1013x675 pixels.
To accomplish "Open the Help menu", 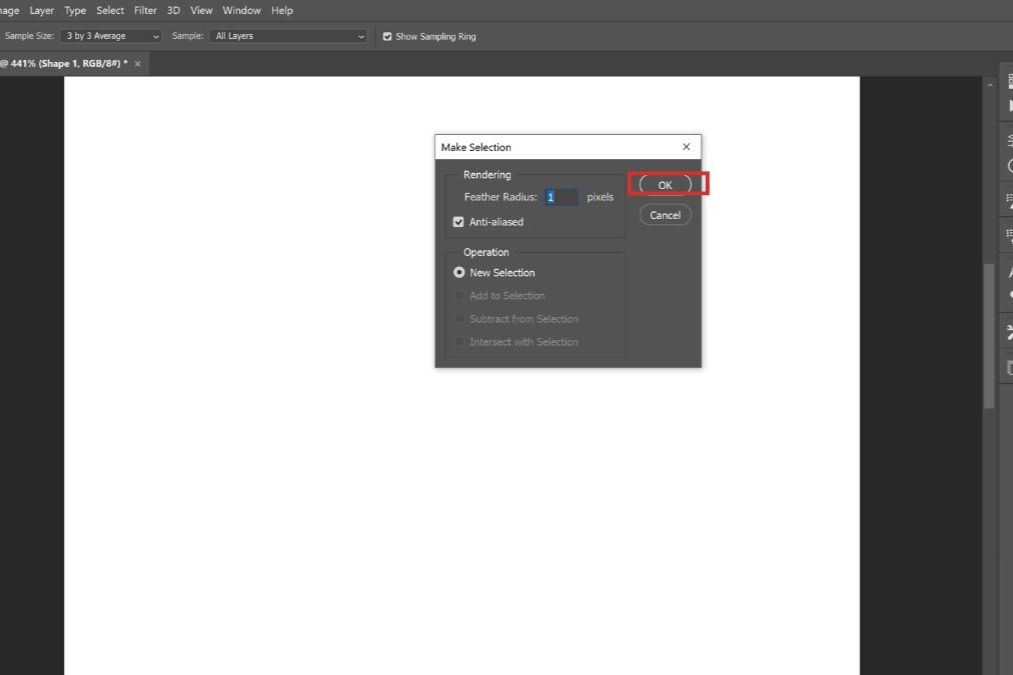I will click(282, 10).
